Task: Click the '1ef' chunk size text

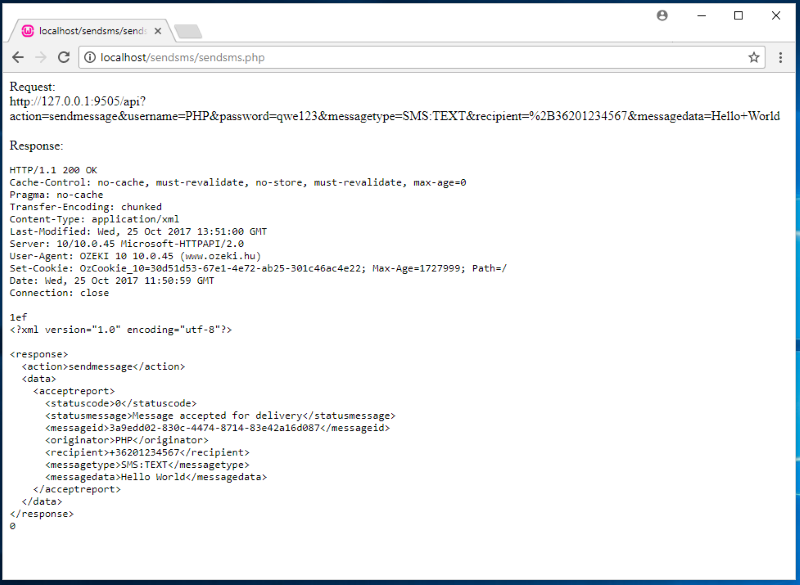Action: pos(18,317)
